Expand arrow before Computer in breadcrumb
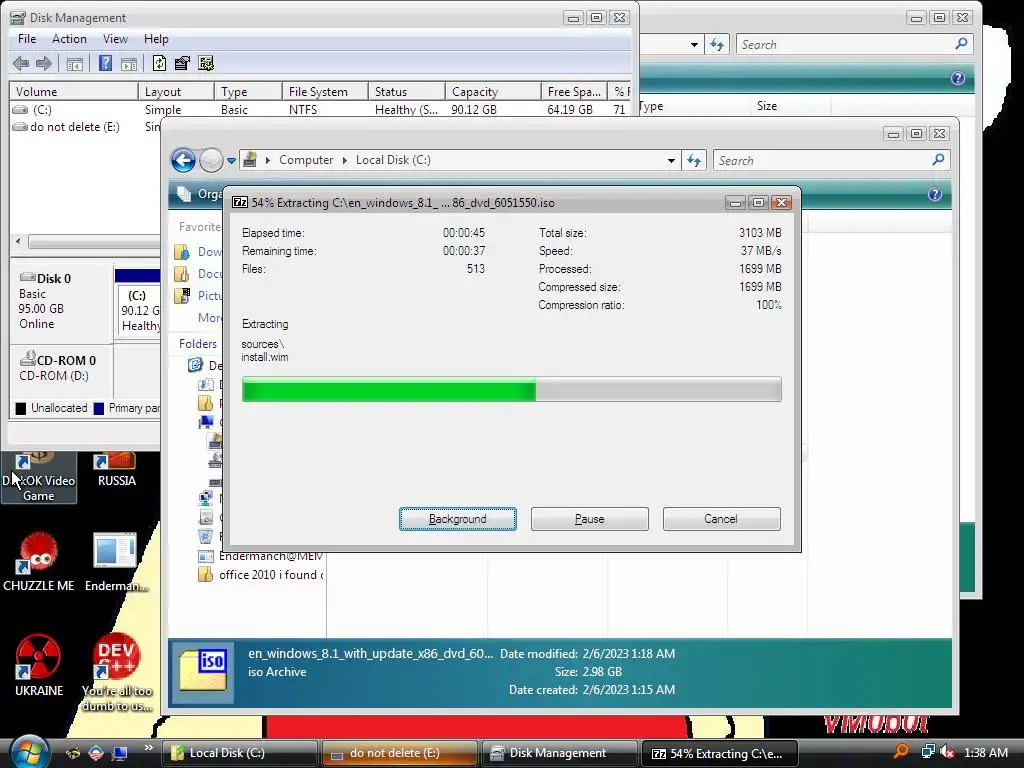 point(267,160)
